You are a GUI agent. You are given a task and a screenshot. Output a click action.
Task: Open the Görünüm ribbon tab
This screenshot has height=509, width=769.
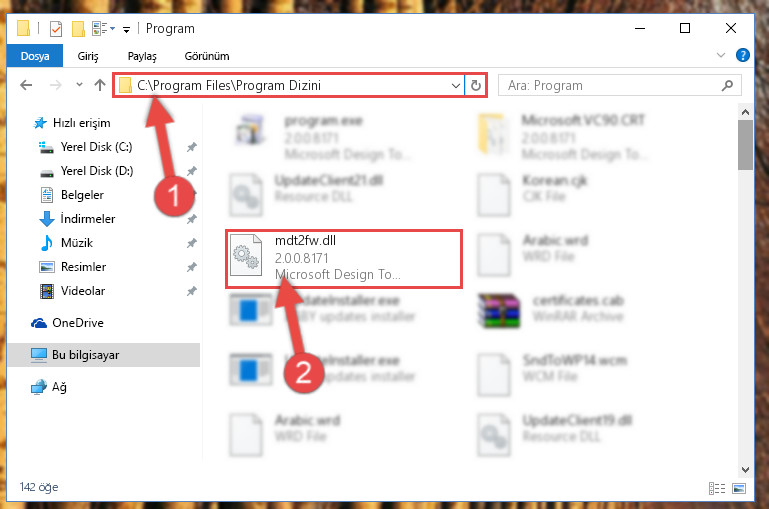pos(206,56)
